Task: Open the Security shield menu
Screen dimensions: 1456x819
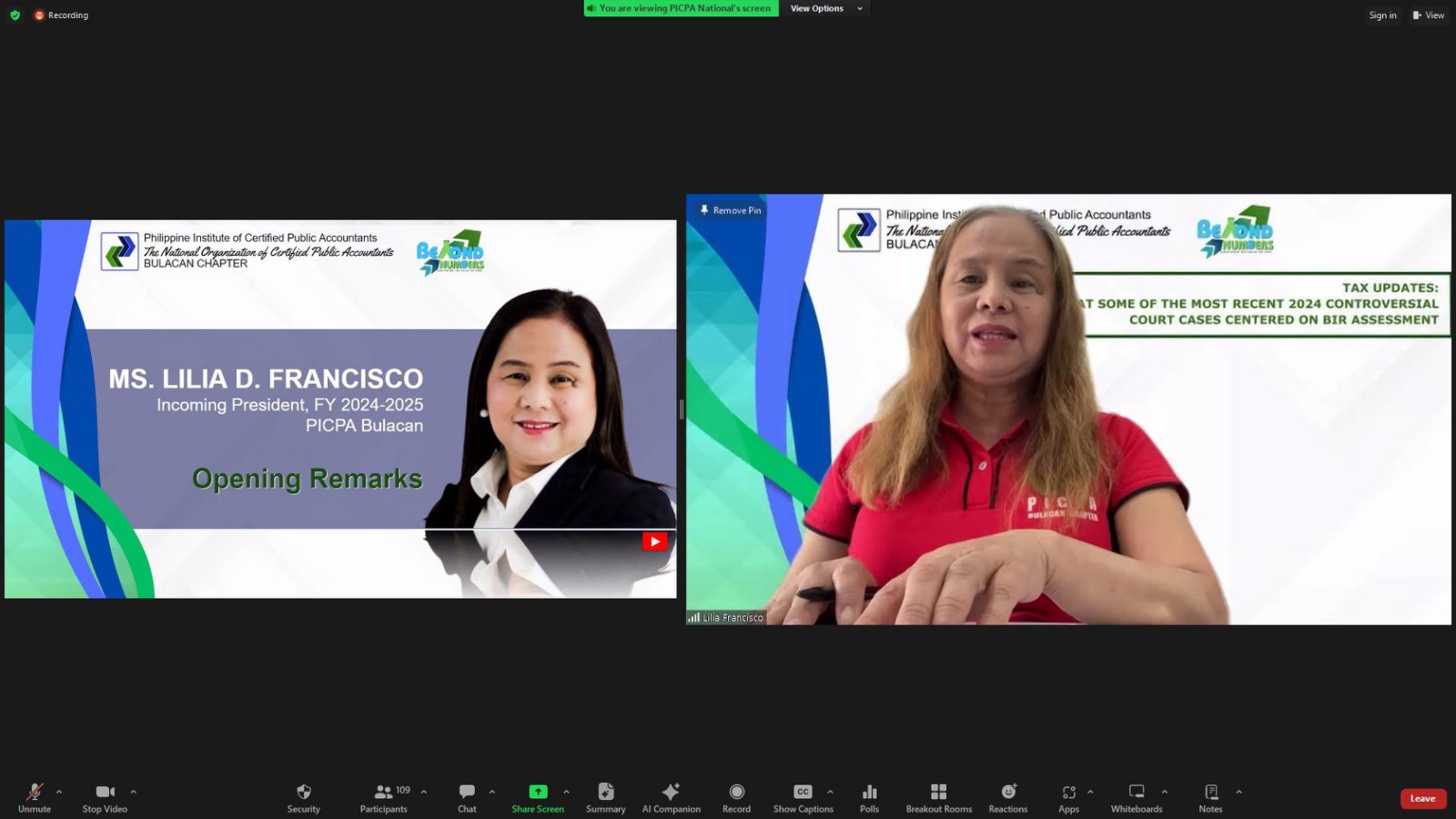Action: (304, 797)
